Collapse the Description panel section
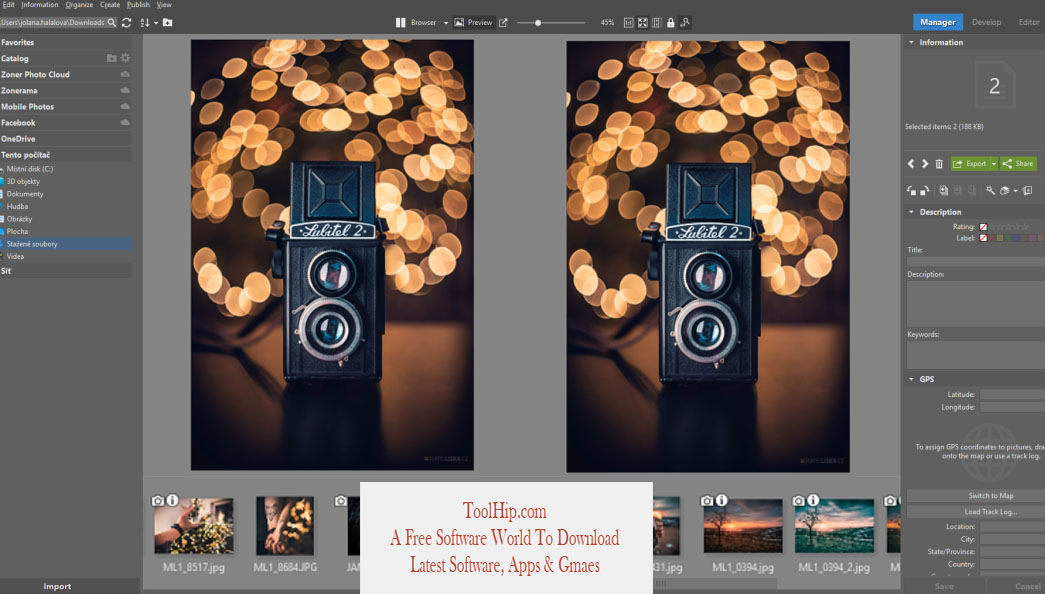 pyautogui.click(x=911, y=212)
